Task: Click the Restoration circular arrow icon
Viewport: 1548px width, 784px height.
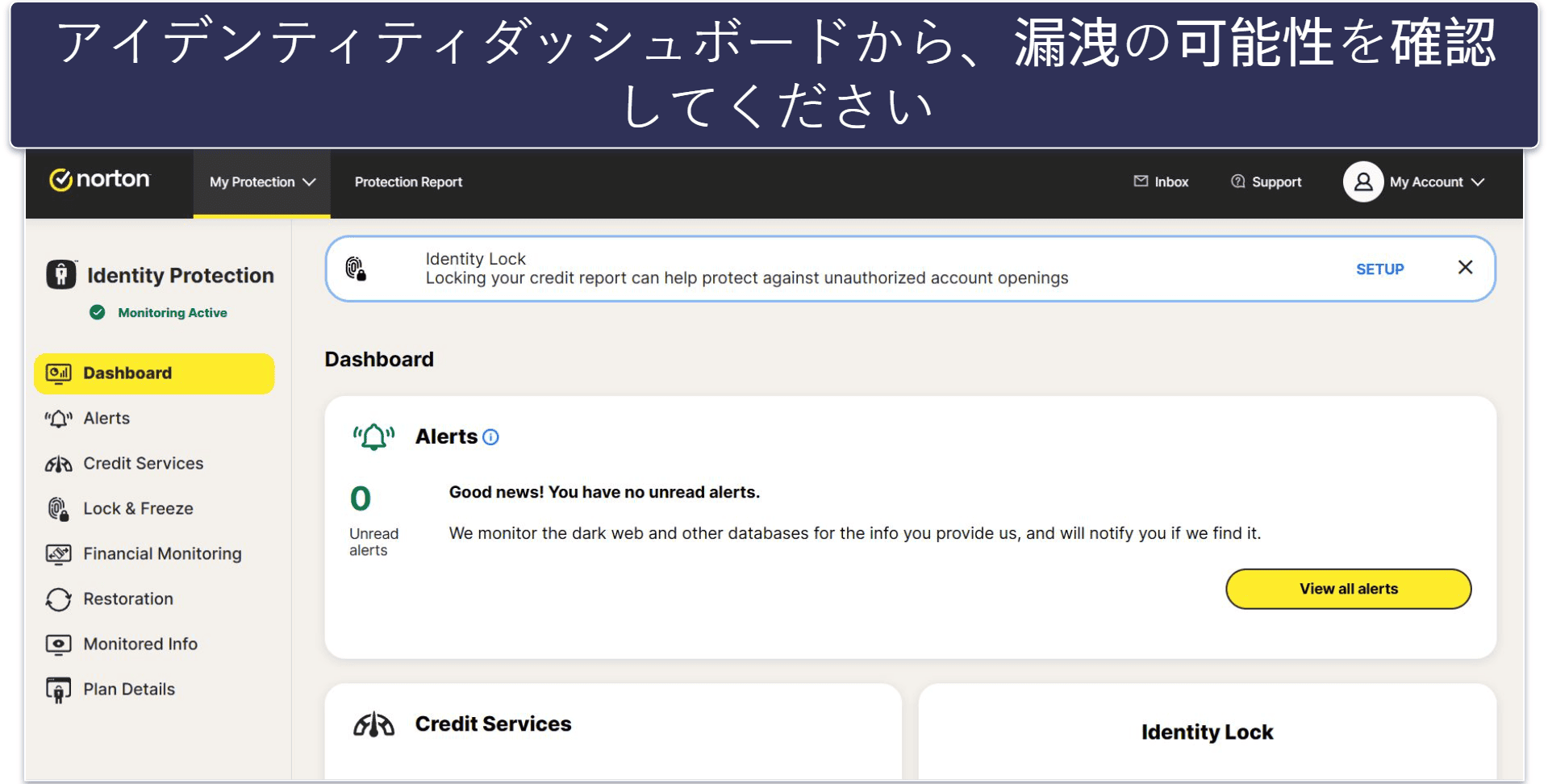Action: pyautogui.click(x=58, y=599)
